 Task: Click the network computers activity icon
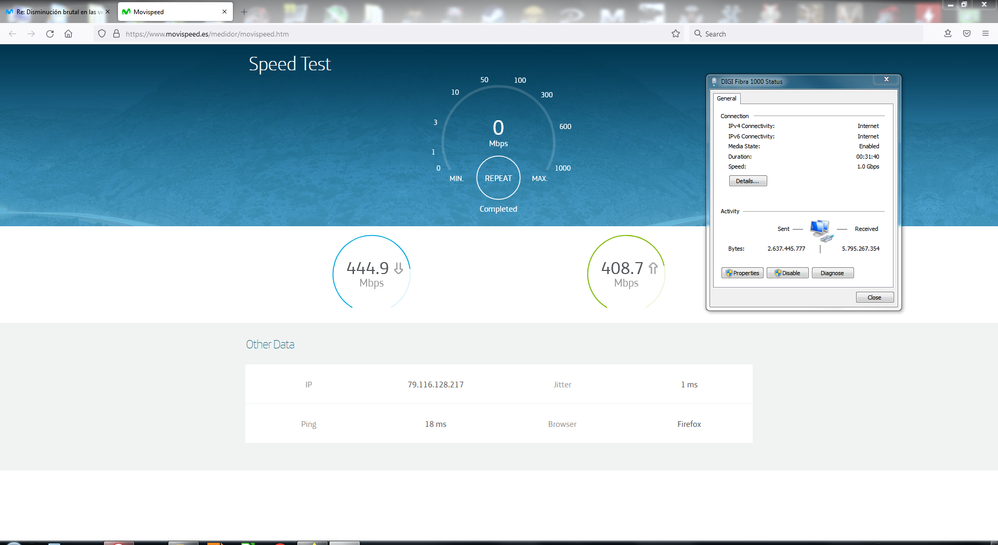[x=821, y=230]
